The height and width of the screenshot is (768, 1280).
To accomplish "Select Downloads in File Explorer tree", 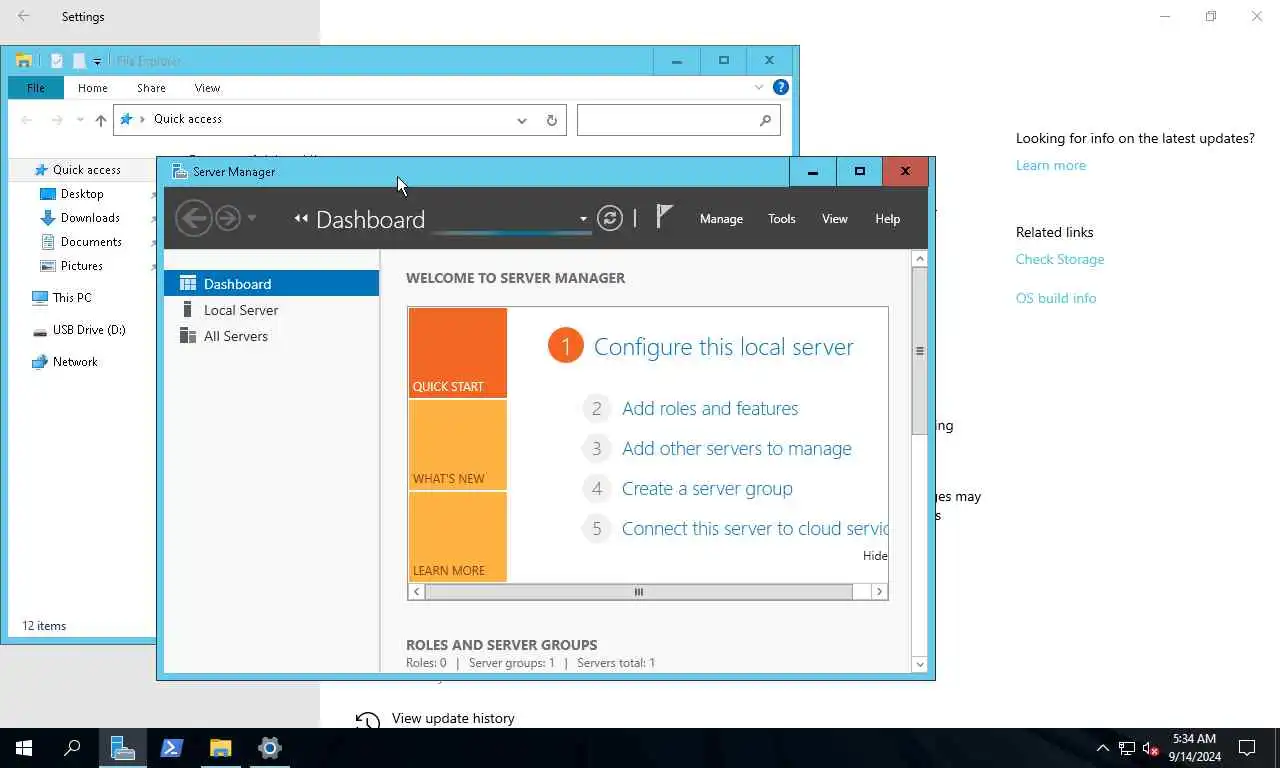I will pos(90,218).
